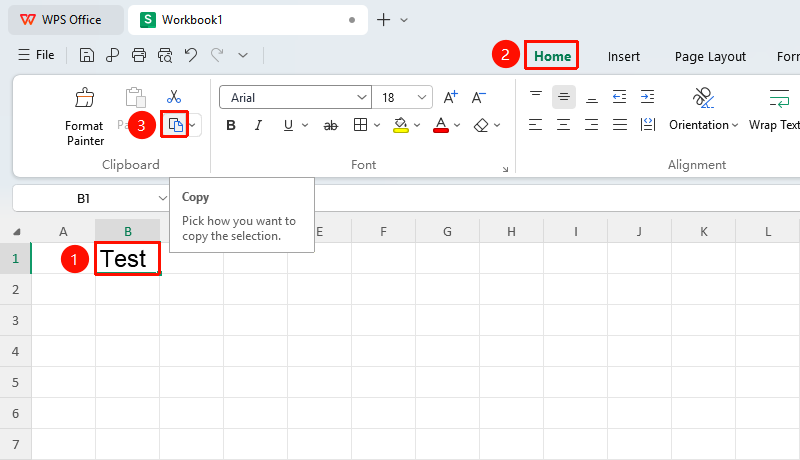This screenshot has width=800, height=460.
Task: Apply cell borders icon
Action: pos(360,125)
